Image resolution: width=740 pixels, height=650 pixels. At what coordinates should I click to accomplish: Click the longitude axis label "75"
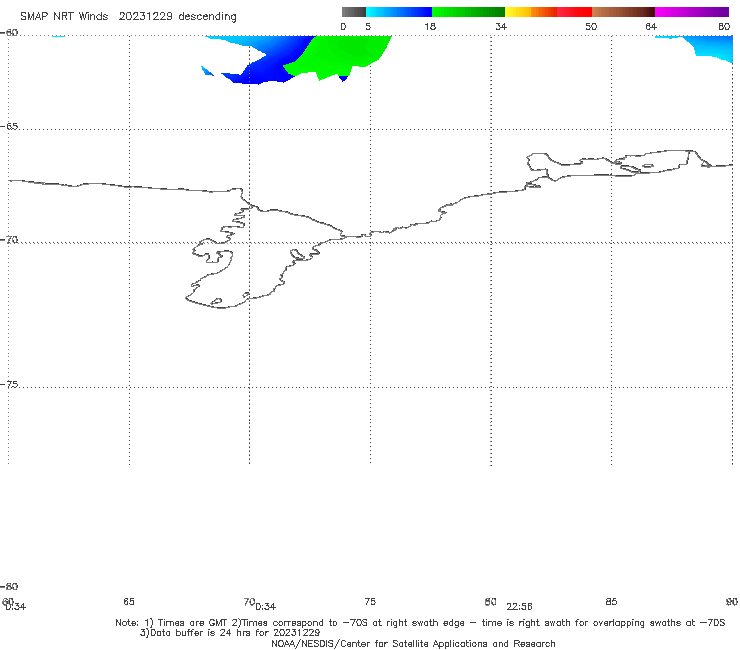pyautogui.click(x=370, y=601)
